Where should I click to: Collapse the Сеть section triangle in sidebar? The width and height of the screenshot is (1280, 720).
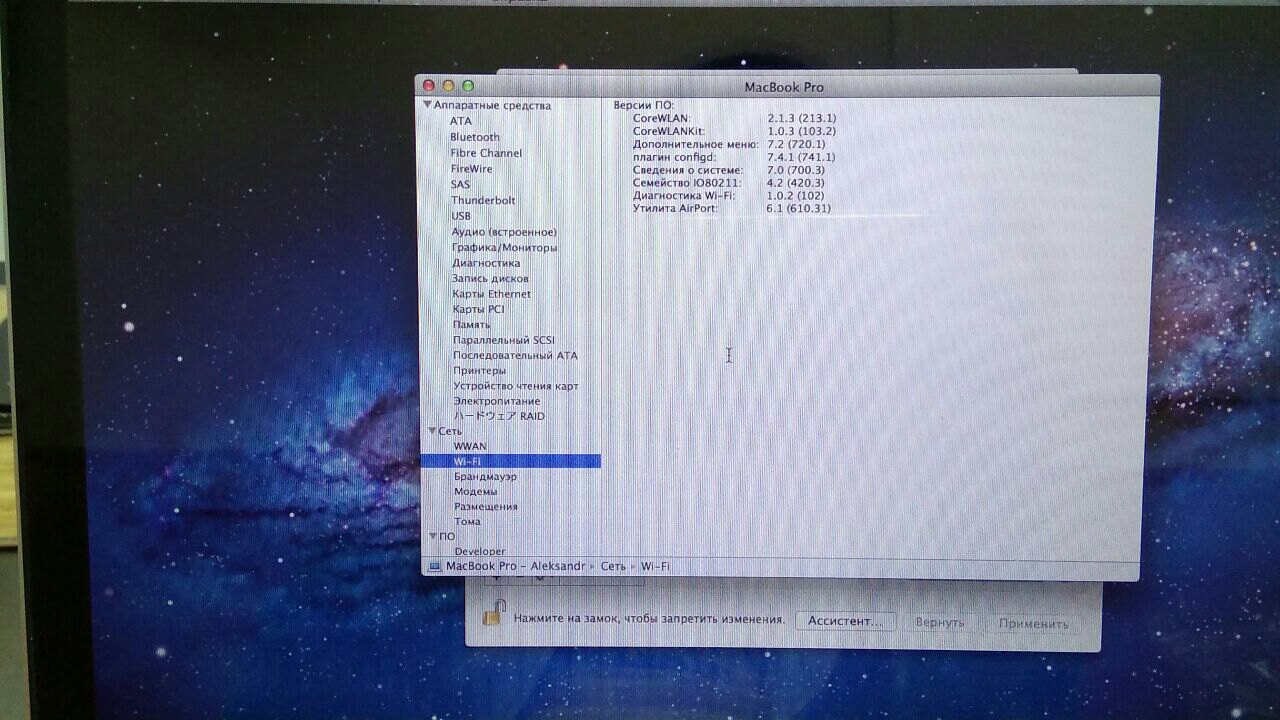pos(430,431)
